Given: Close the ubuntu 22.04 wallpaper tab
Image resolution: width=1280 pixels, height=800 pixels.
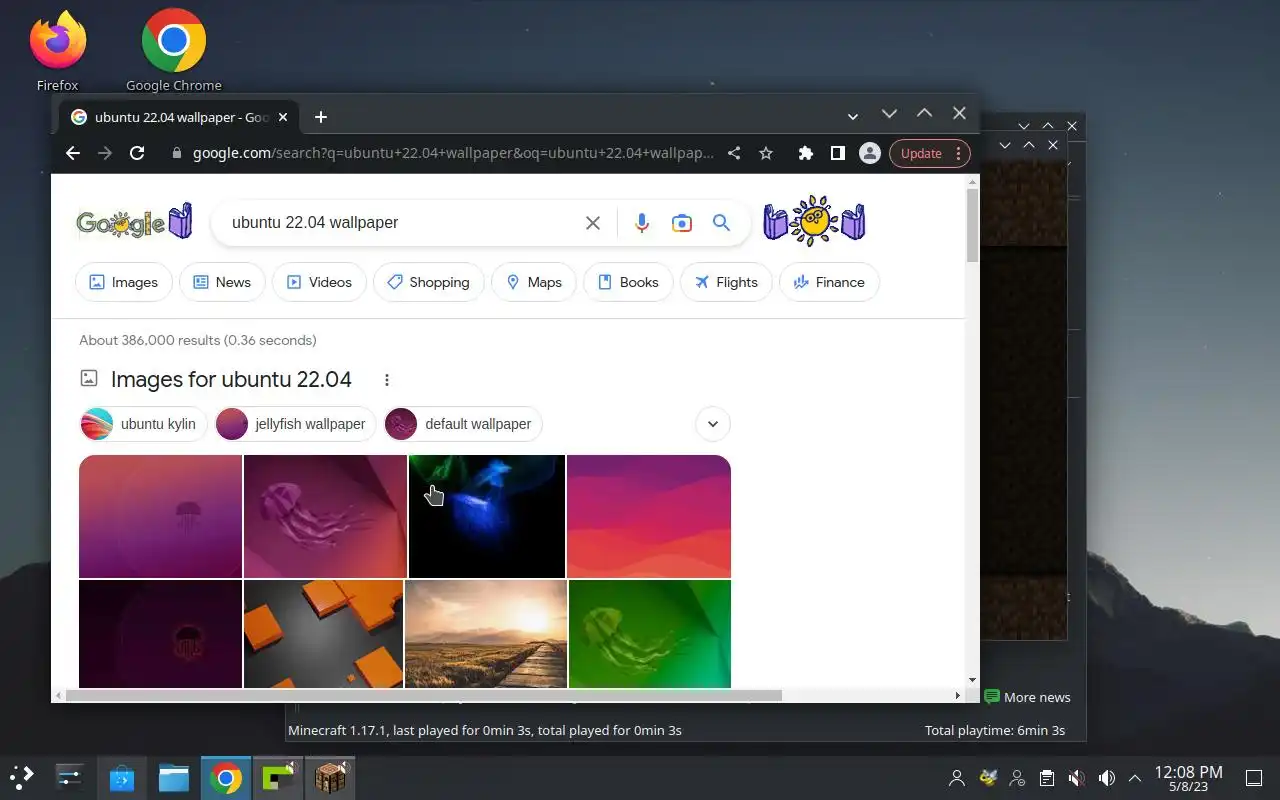Looking at the screenshot, I should click(283, 117).
